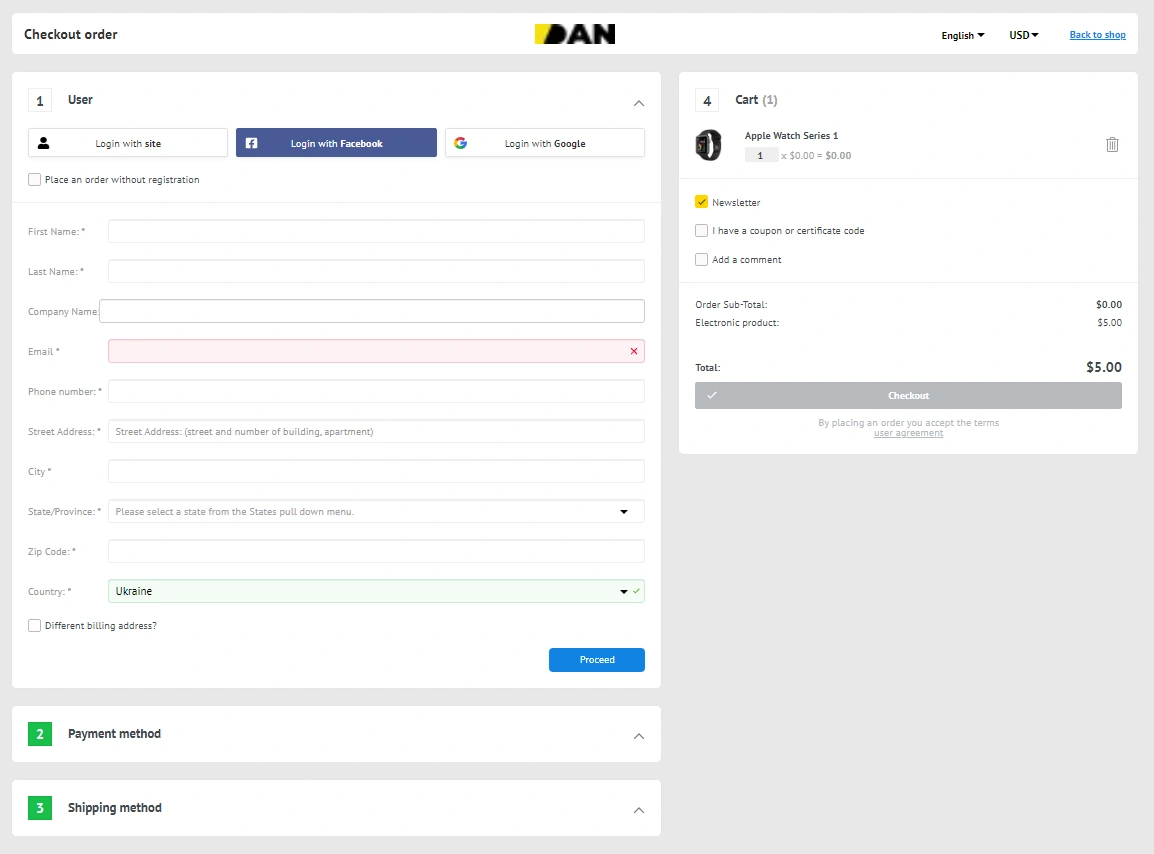The height and width of the screenshot is (854, 1154).
Task: Collapse the User section chevron
Action: pos(639,103)
